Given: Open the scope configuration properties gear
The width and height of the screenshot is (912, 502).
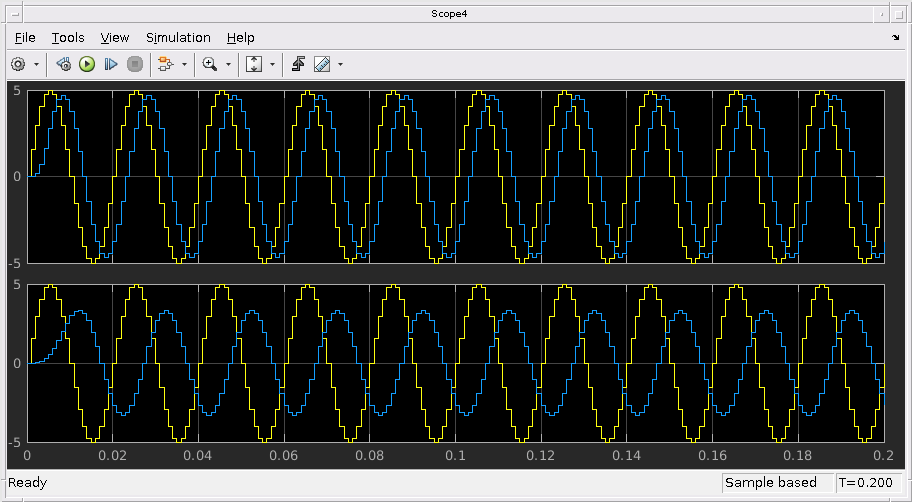Looking at the screenshot, I should 18,64.
